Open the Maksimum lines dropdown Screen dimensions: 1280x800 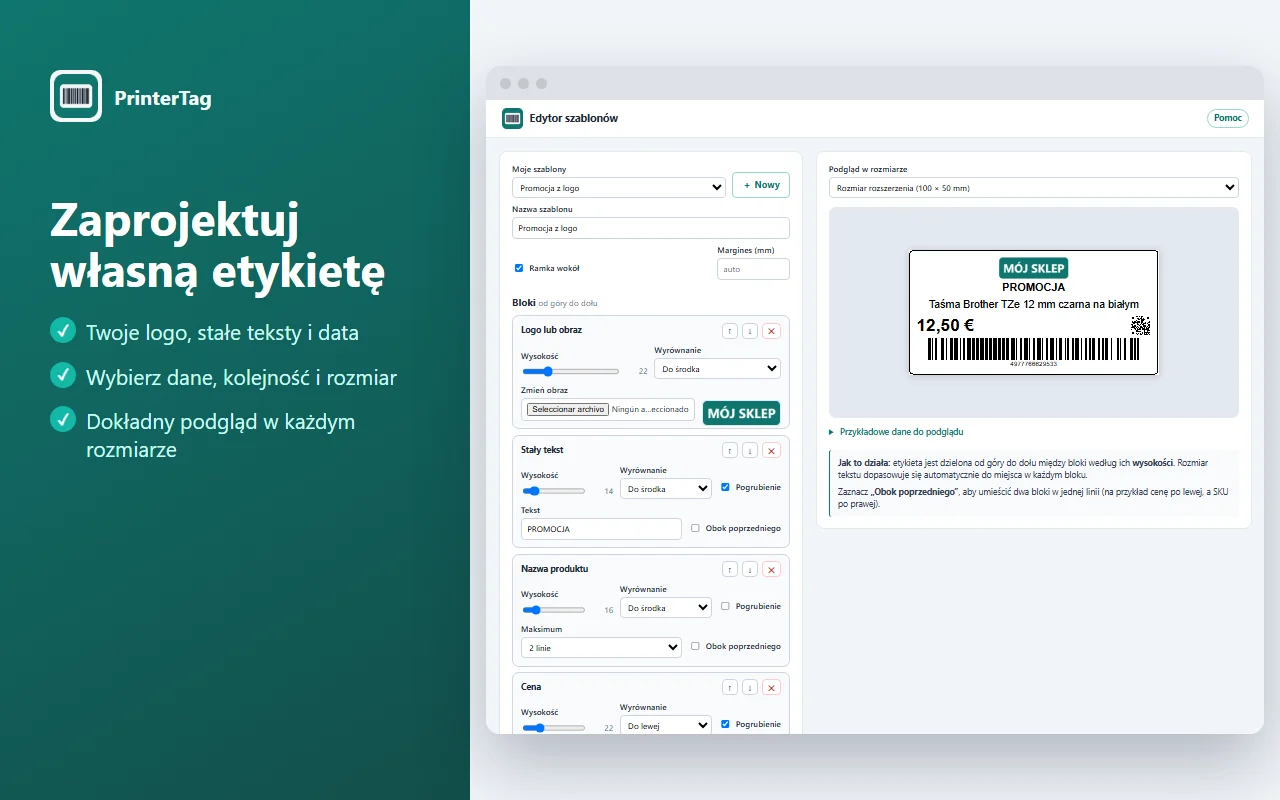pyautogui.click(x=601, y=648)
